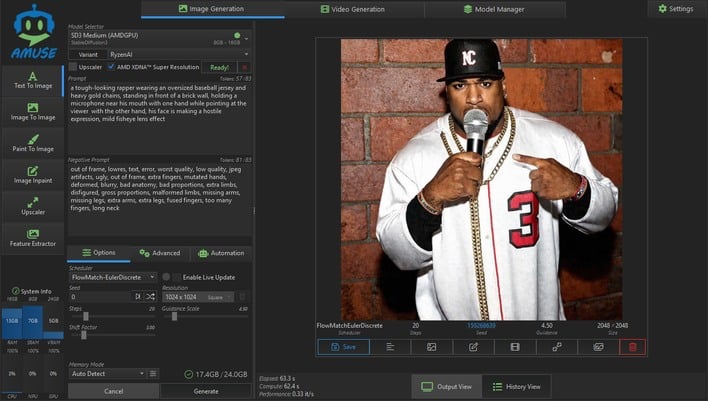Open the RyzenAI variant dropdown
The height and width of the screenshot is (401, 708).
coord(176,53)
